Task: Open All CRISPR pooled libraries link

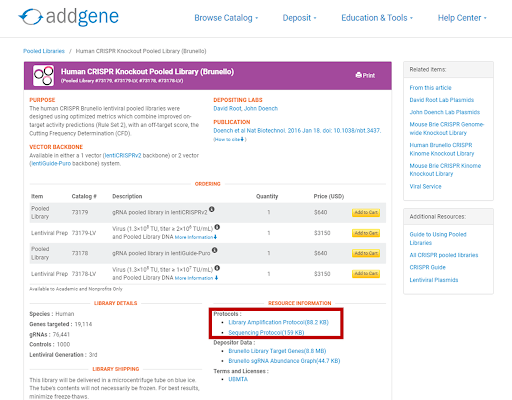Action: point(444,255)
